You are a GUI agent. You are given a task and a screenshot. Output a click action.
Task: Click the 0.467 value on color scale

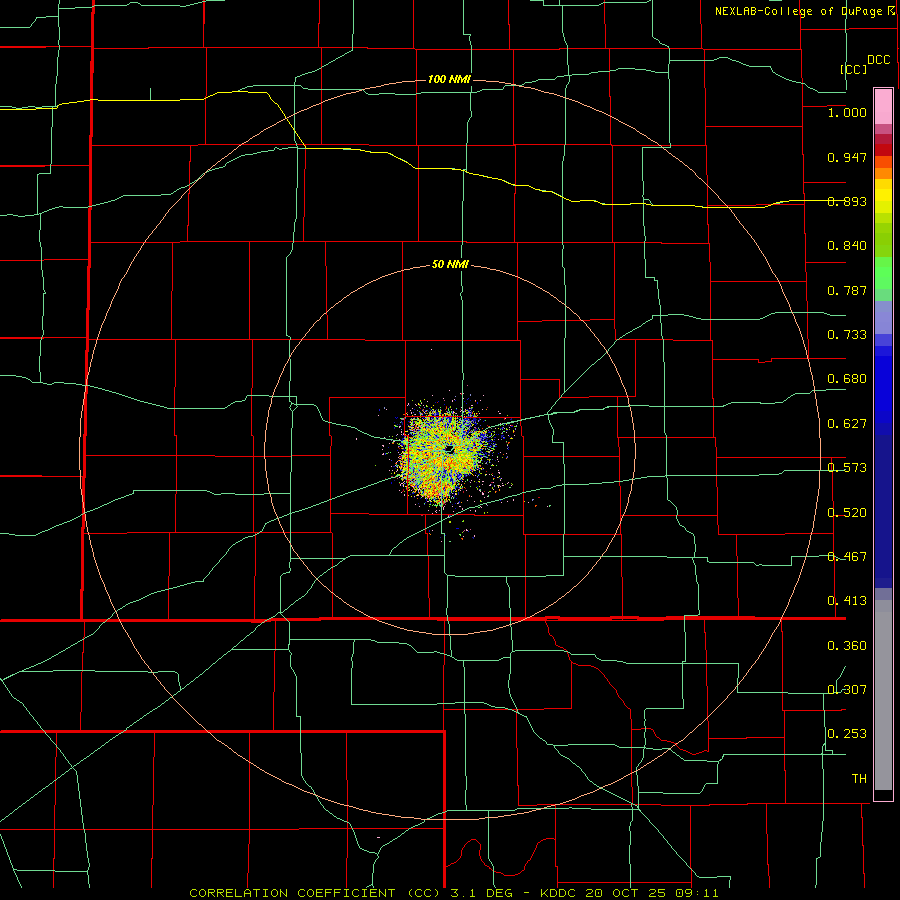point(847,557)
